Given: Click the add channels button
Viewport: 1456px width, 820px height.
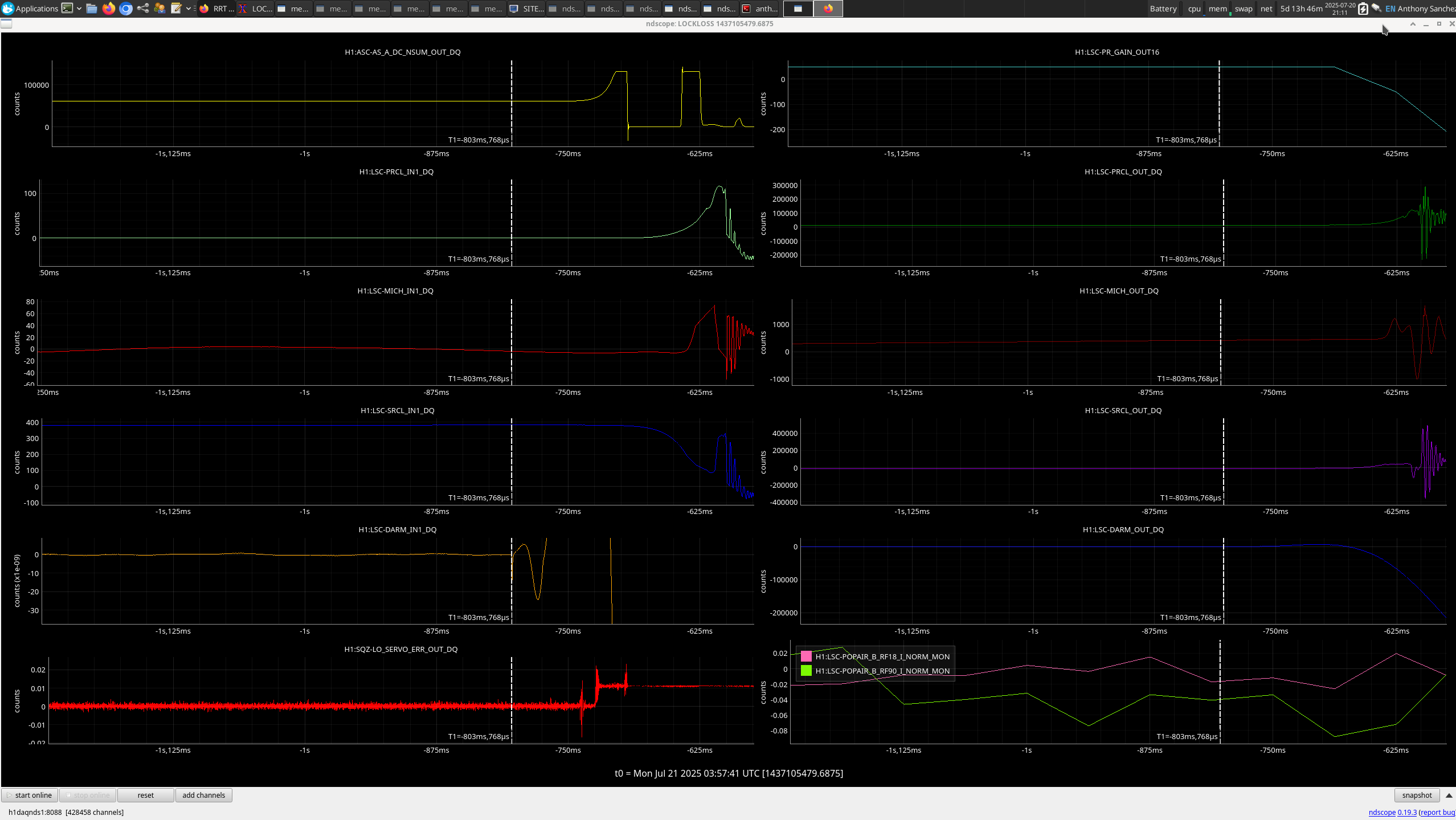Looking at the screenshot, I should point(203,795).
